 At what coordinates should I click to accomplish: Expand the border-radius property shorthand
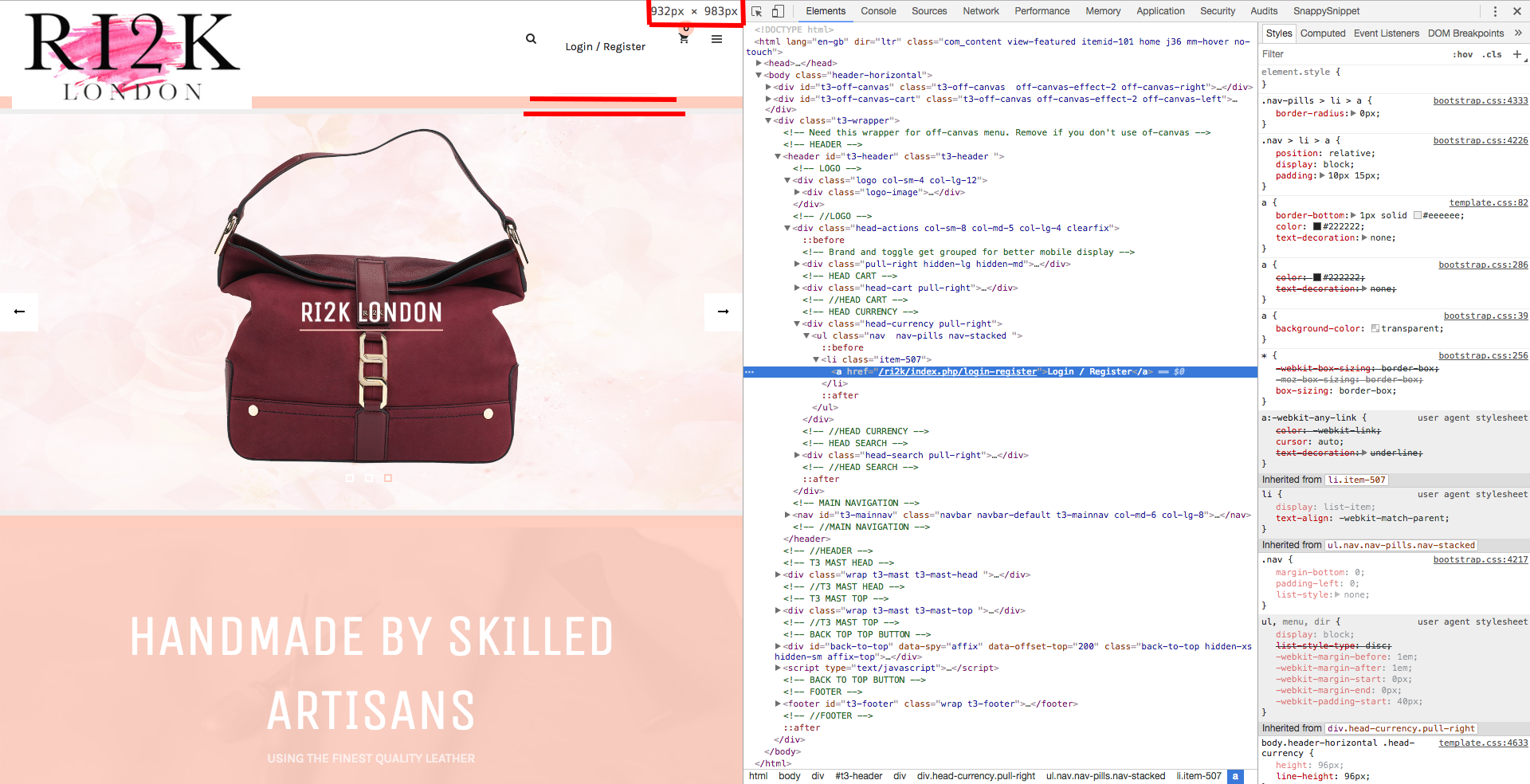coord(1353,114)
